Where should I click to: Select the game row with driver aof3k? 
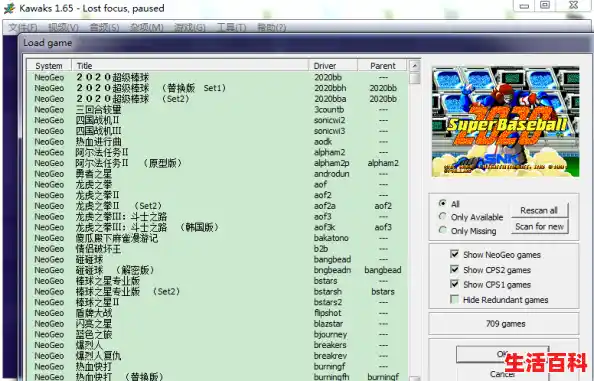218,227
